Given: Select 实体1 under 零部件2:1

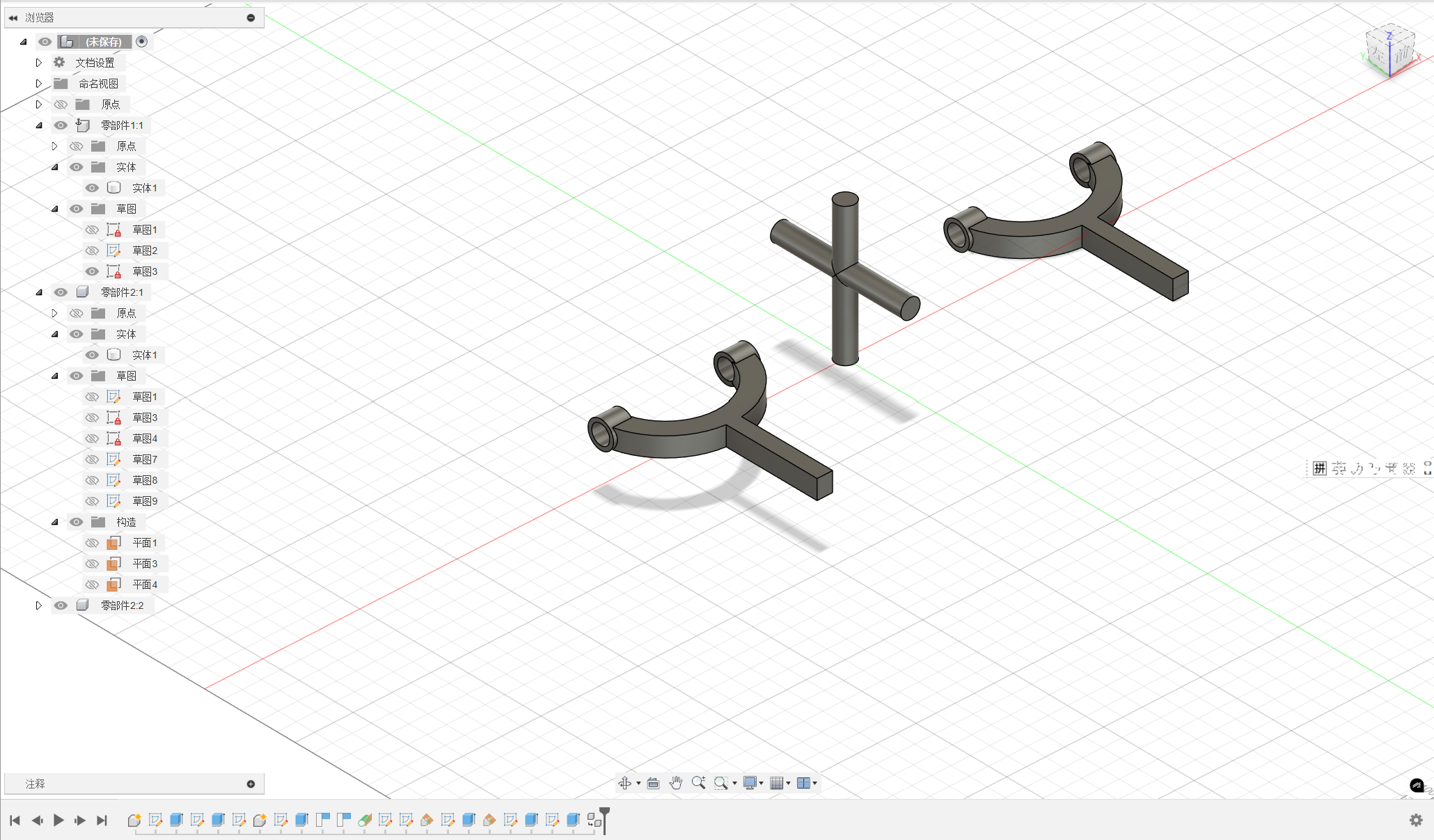Looking at the screenshot, I should pos(124,355).
